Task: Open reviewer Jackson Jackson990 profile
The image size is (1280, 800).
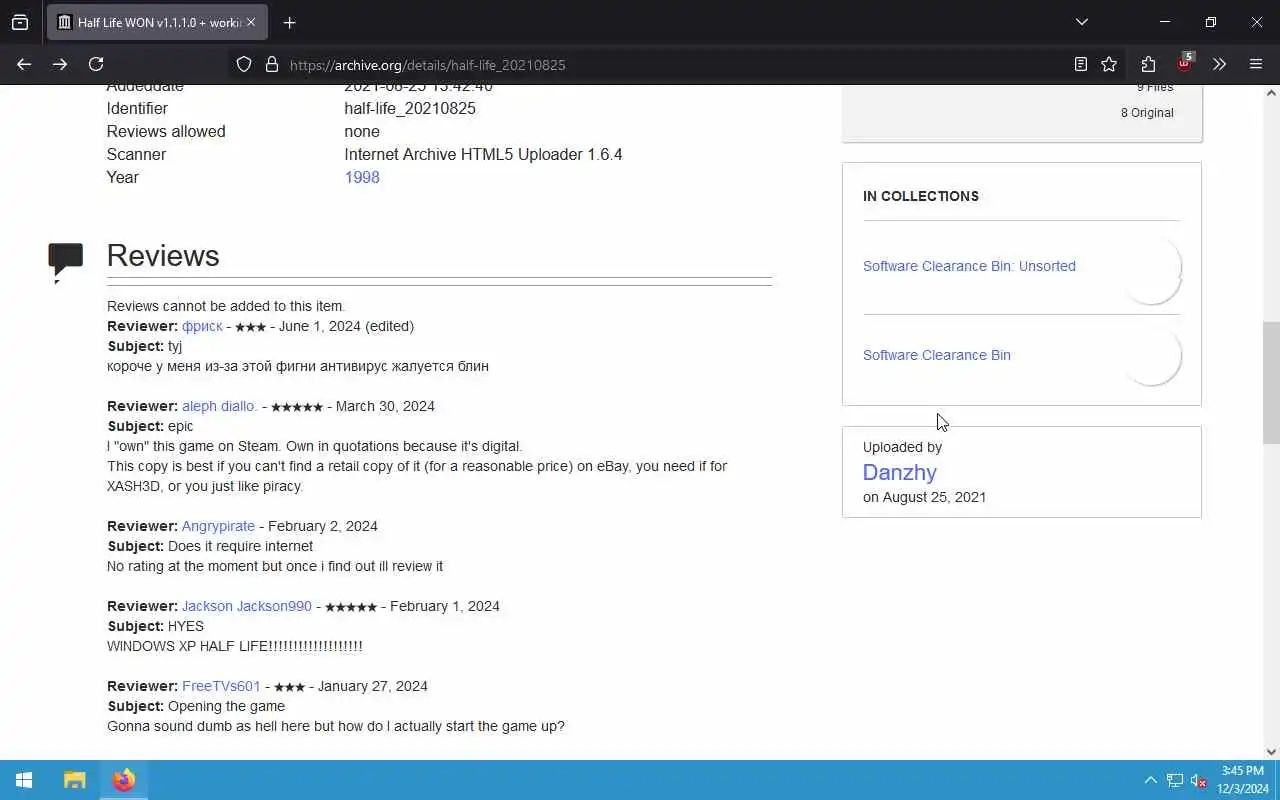Action: click(x=247, y=606)
